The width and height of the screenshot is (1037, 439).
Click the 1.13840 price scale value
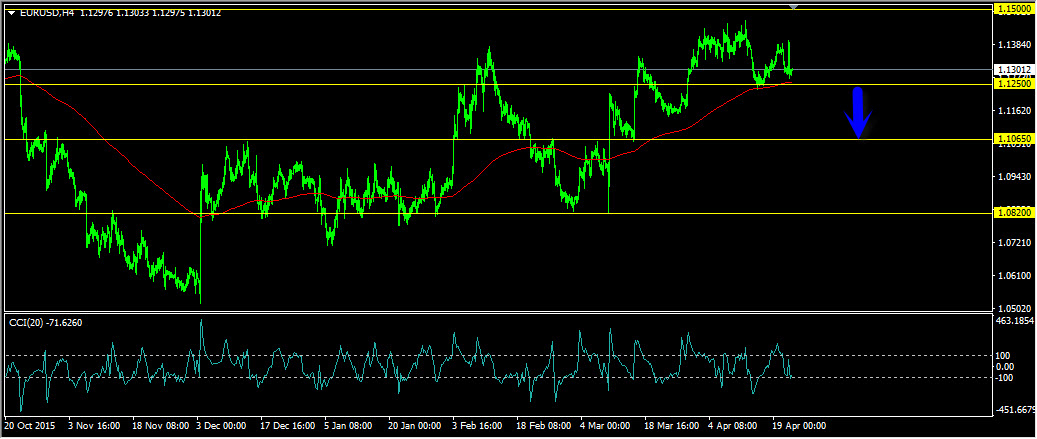pyautogui.click(x=1013, y=46)
